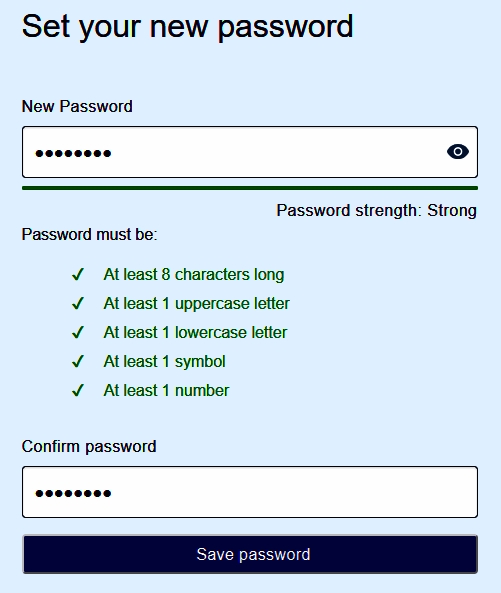
Task: Click the checkmark next to lowercase letter
Action: pyautogui.click(x=78, y=332)
